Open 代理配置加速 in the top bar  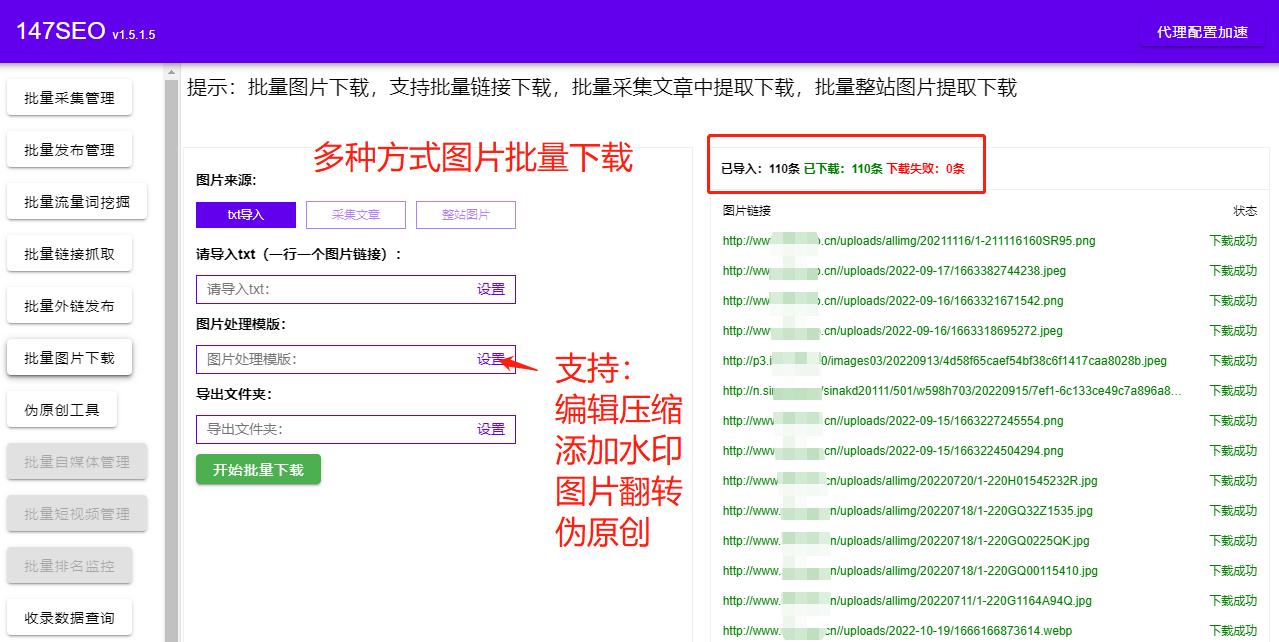click(1201, 31)
